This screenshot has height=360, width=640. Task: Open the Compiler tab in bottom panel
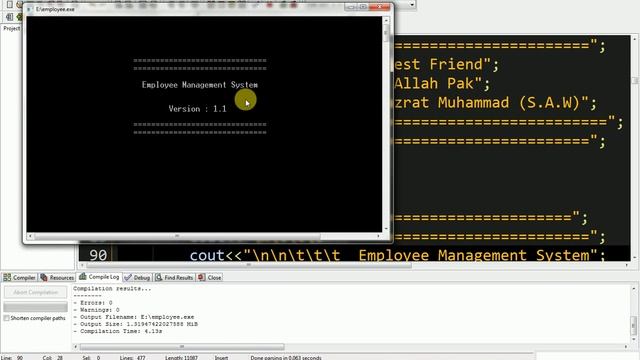coord(19,278)
